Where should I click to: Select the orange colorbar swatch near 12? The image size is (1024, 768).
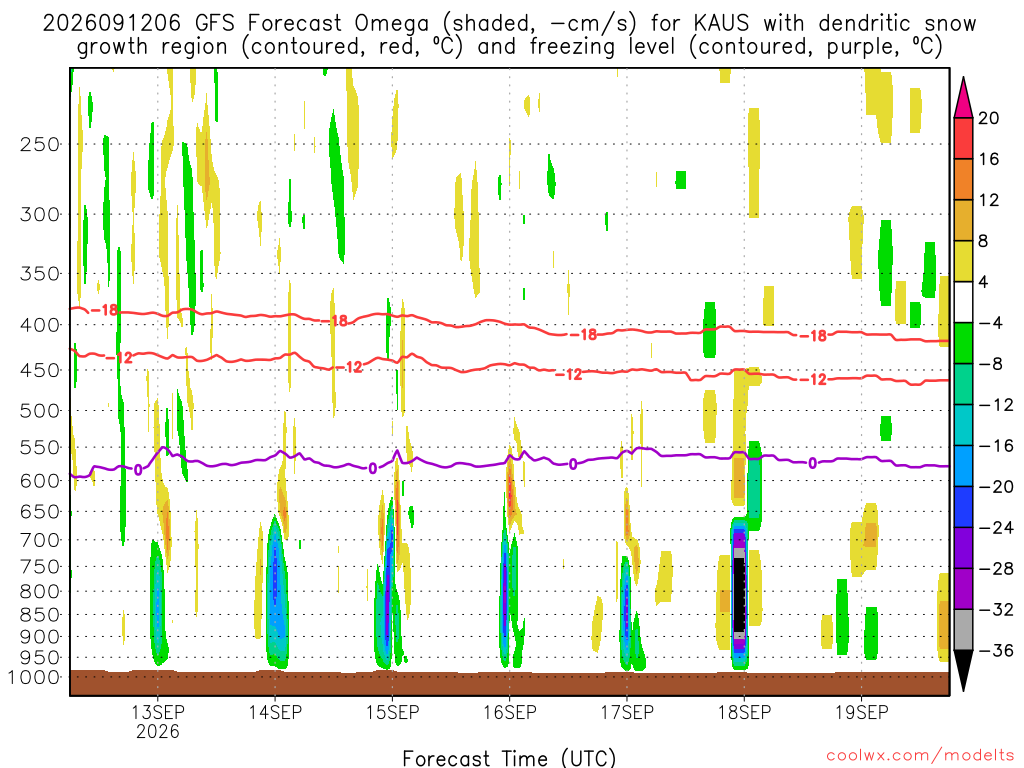[963, 180]
